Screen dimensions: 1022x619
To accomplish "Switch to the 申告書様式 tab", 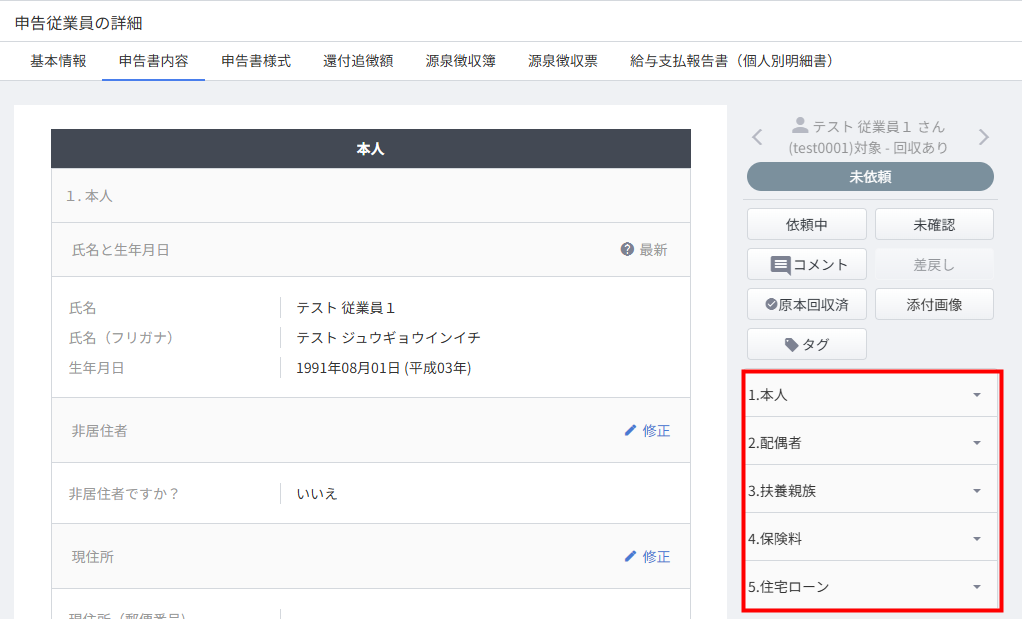I will pos(256,61).
